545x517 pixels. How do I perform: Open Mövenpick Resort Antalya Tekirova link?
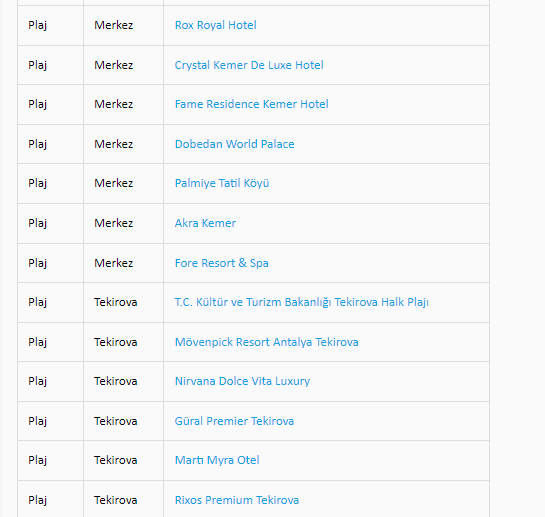(266, 342)
